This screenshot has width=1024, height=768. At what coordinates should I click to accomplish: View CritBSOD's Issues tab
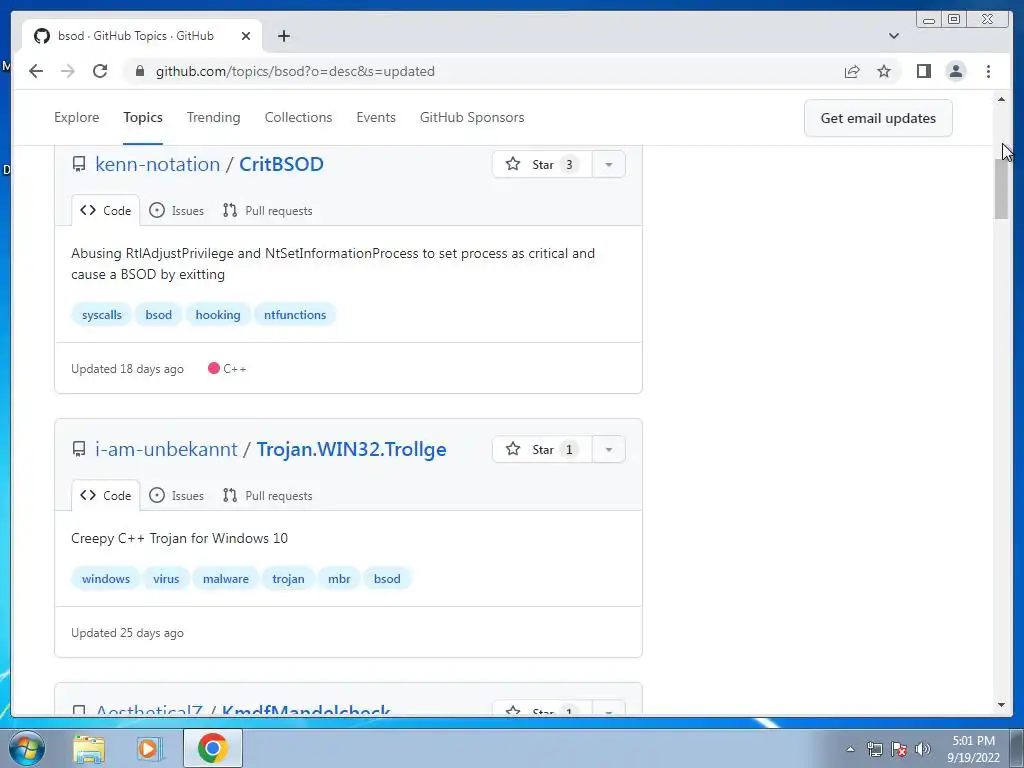(176, 210)
